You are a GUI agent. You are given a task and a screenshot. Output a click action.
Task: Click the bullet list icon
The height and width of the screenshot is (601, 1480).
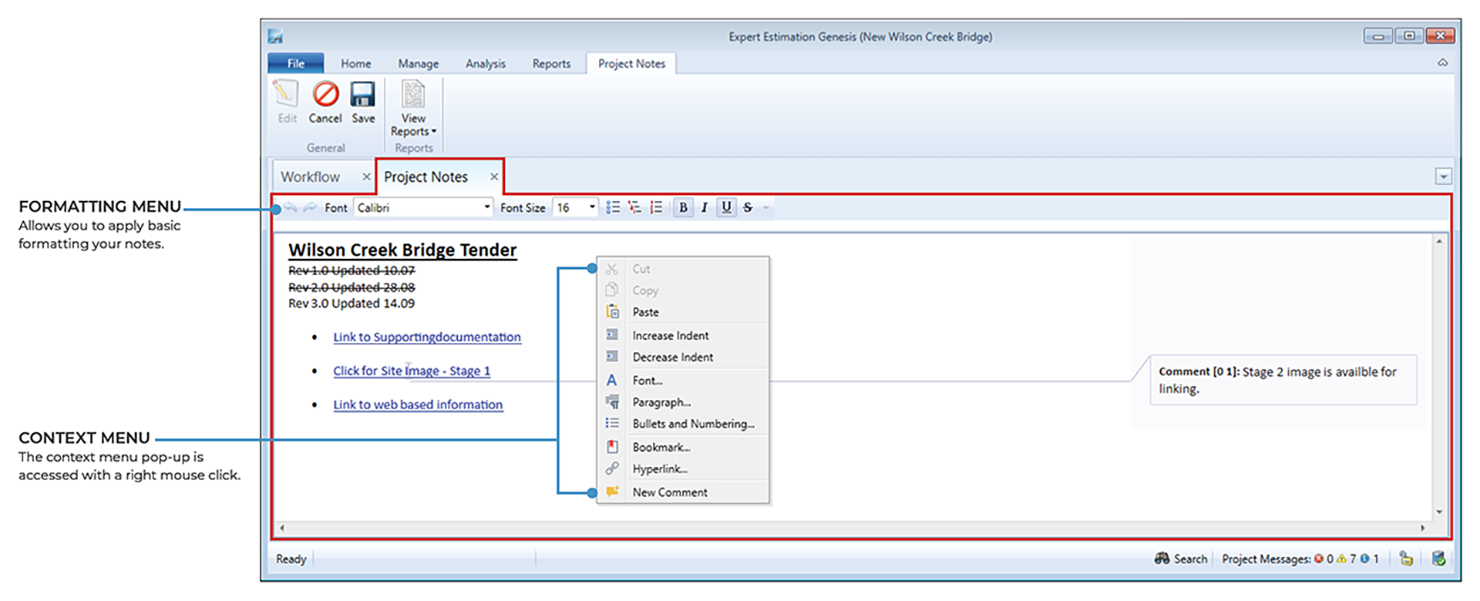(x=613, y=208)
